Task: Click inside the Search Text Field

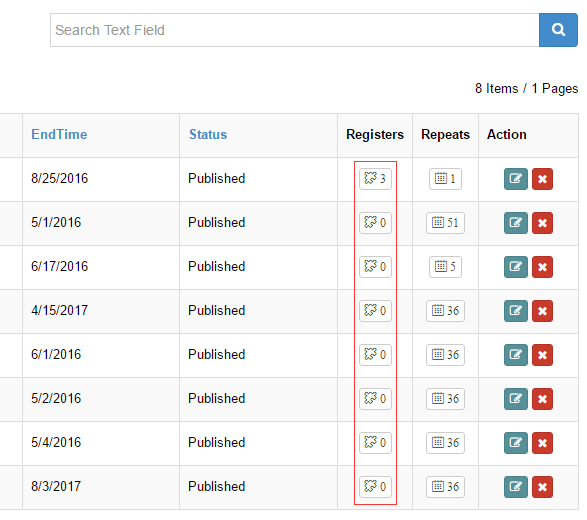Action: pos(295,30)
